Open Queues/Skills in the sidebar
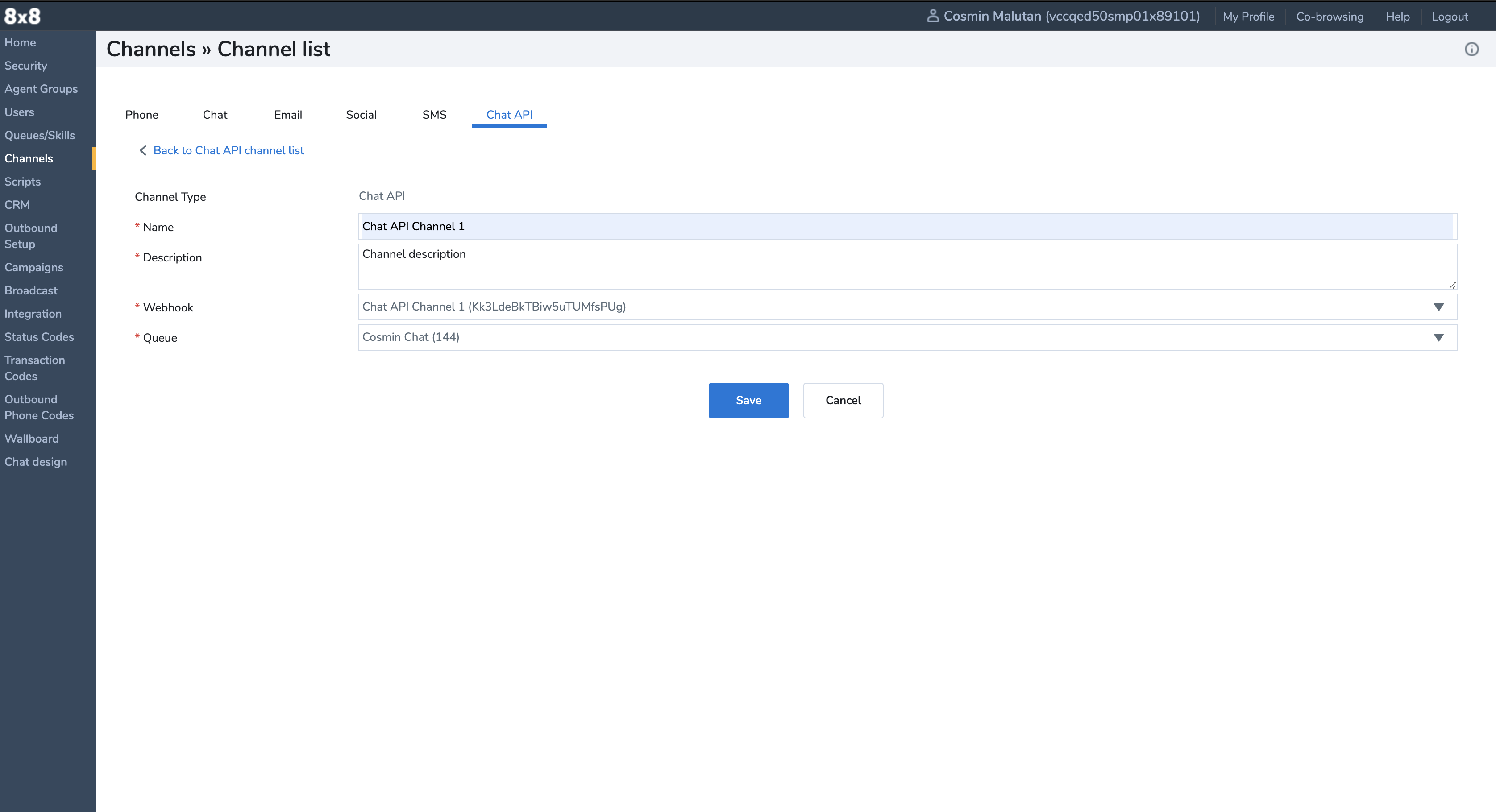1496x812 pixels. [x=39, y=135]
